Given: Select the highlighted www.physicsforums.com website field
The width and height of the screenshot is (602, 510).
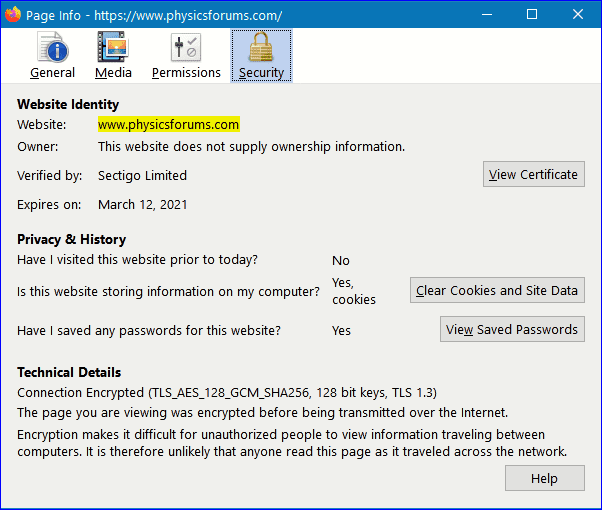Looking at the screenshot, I should point(168,125).
